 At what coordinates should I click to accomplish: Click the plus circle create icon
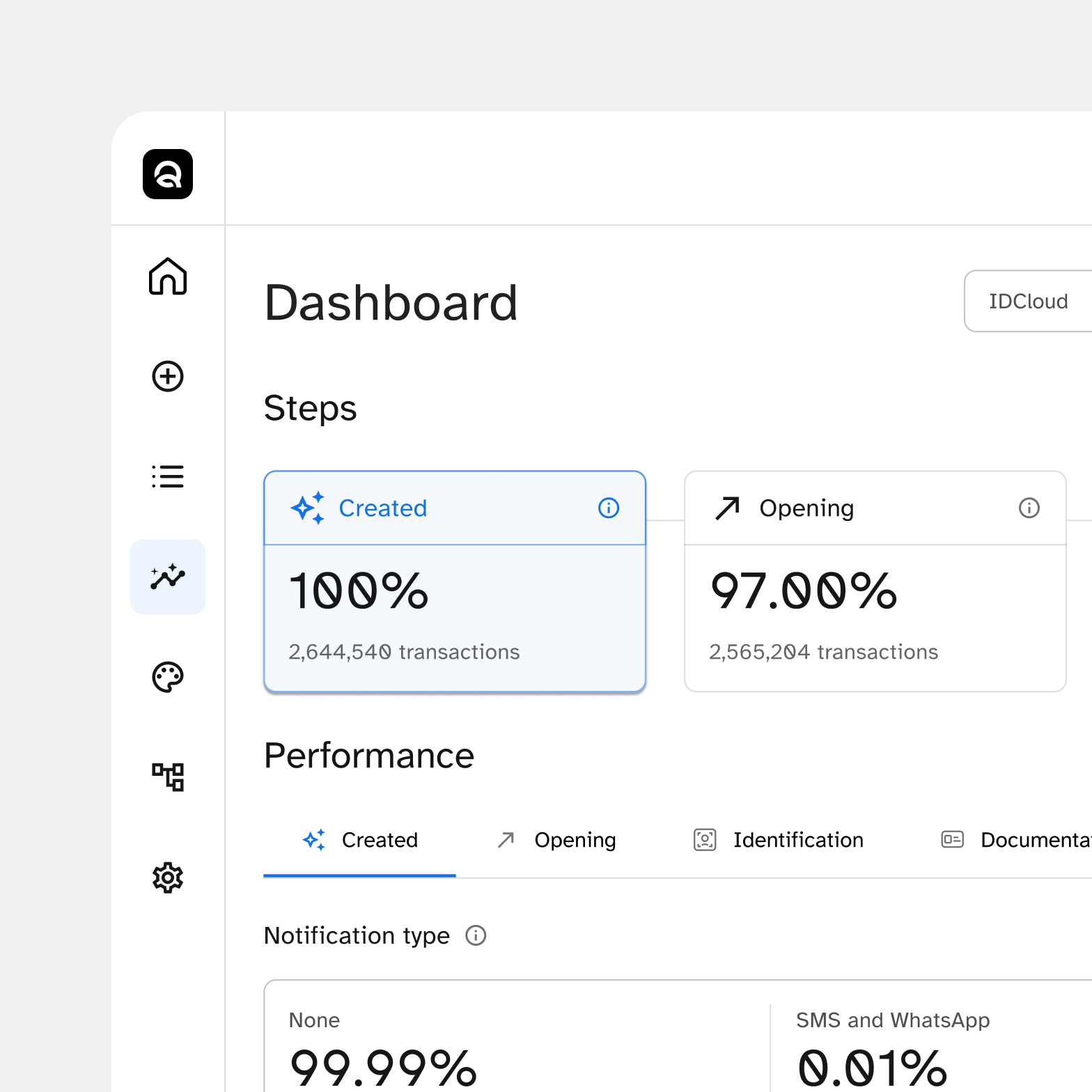168,377
